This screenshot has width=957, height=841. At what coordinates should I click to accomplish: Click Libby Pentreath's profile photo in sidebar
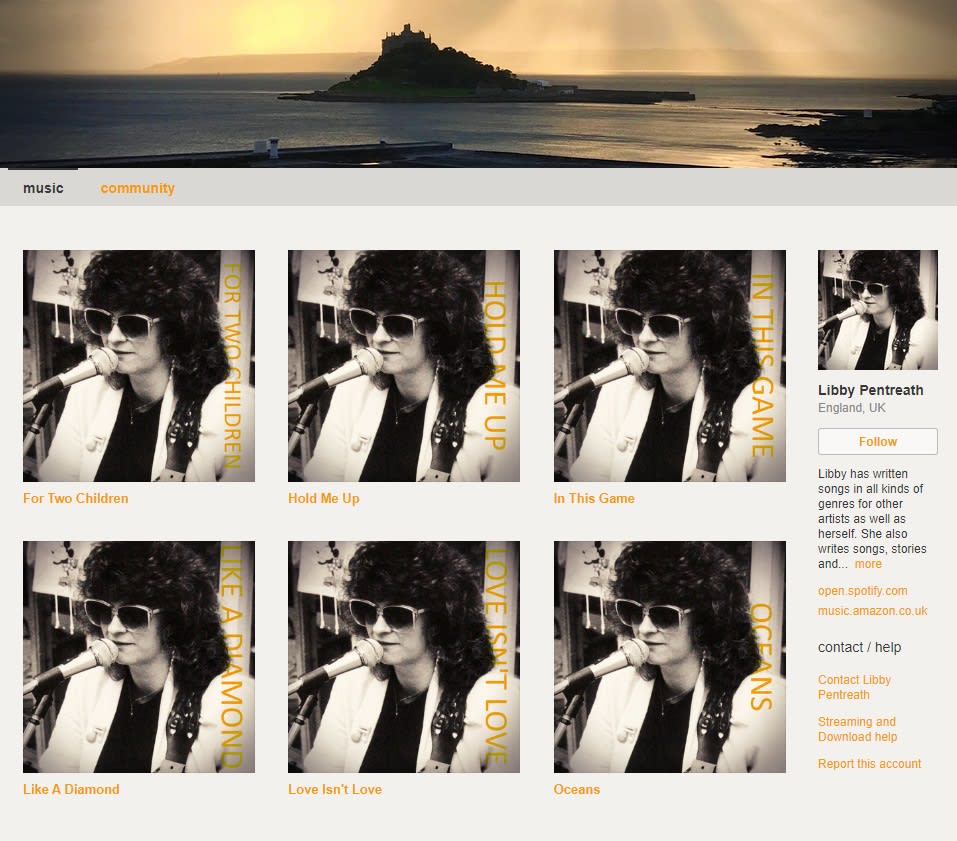[x=877, y=310]
